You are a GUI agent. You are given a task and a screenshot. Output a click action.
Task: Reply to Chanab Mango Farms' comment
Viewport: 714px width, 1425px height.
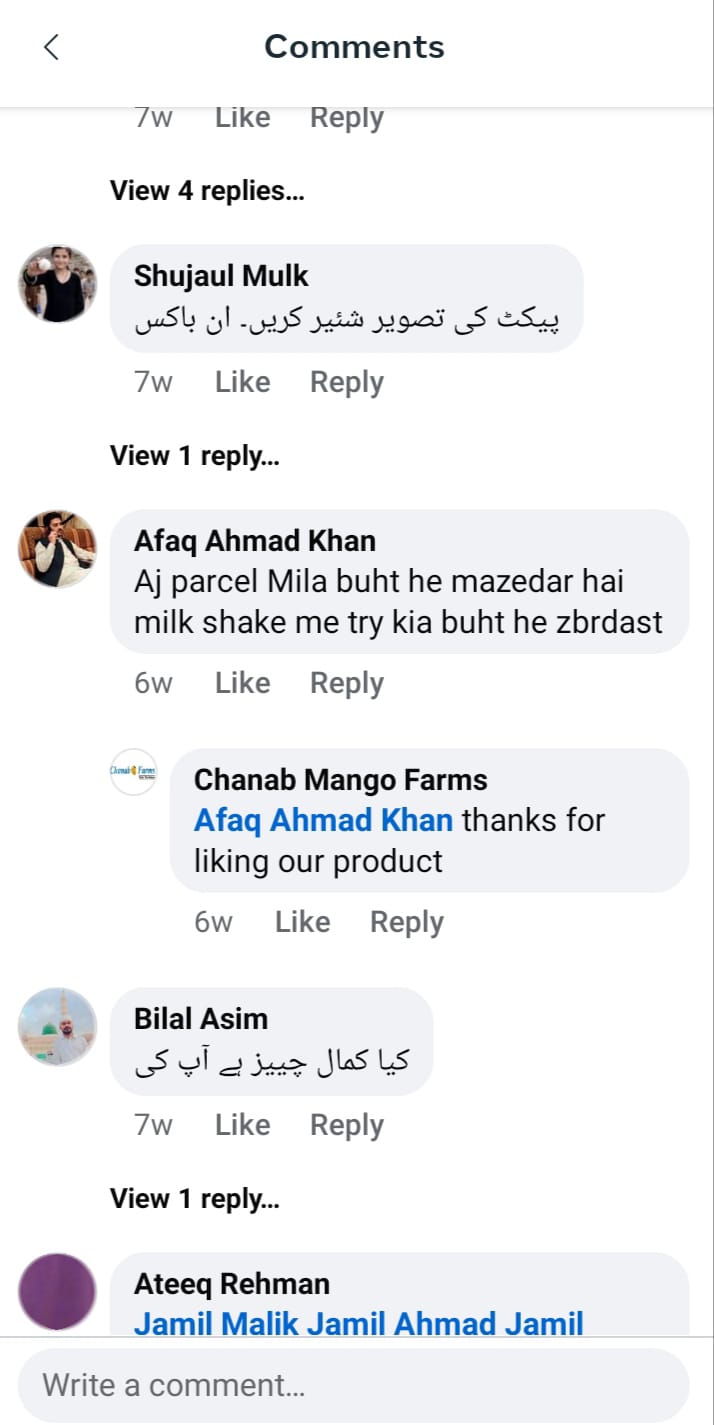click(407, 922)
